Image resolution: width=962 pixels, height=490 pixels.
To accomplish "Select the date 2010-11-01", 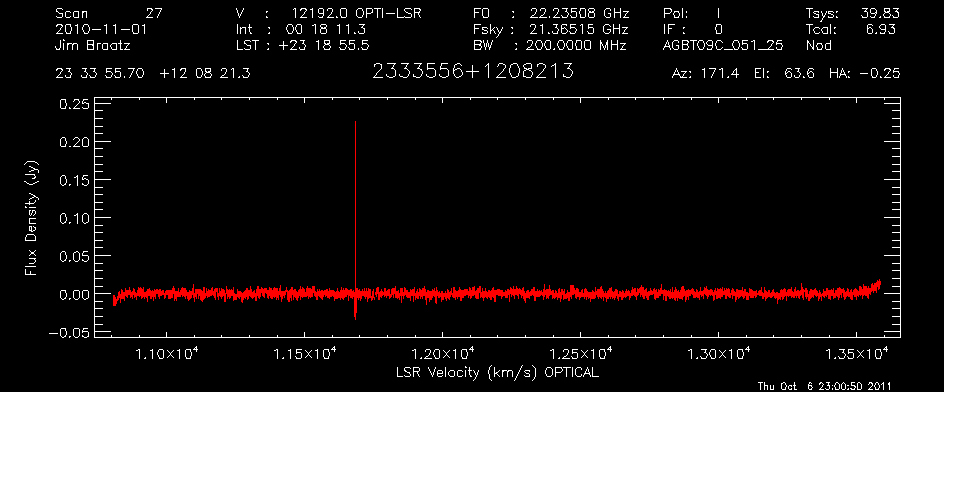I will 101,29.
